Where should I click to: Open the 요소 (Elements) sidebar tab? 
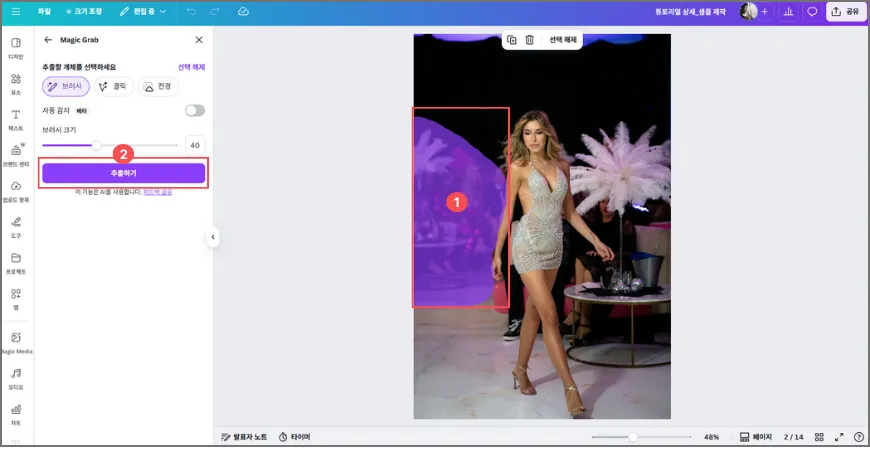pos(16,84)
